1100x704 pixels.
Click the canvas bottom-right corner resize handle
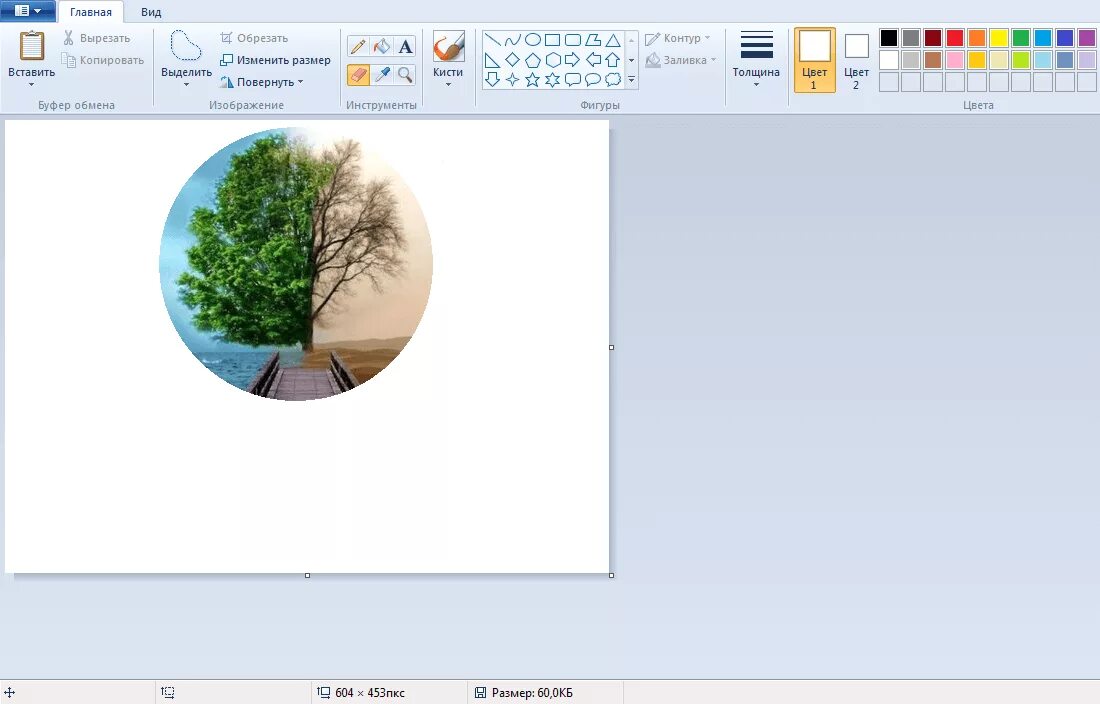pos(612,576)
